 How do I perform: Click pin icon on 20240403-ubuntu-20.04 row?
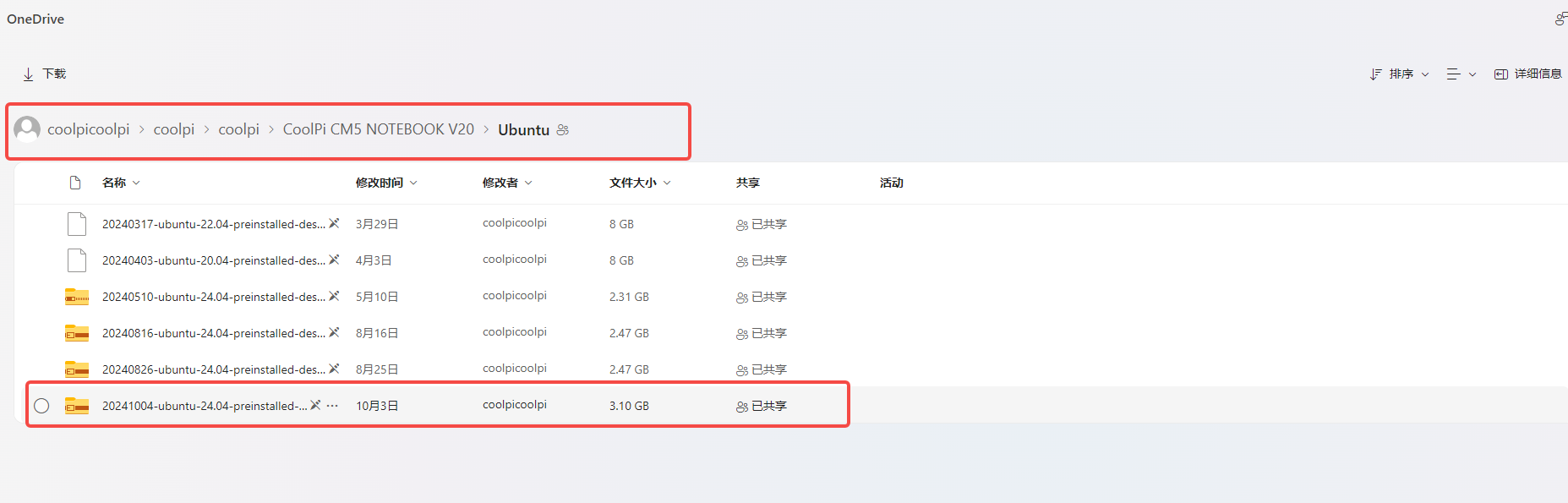tap(334, 260)
